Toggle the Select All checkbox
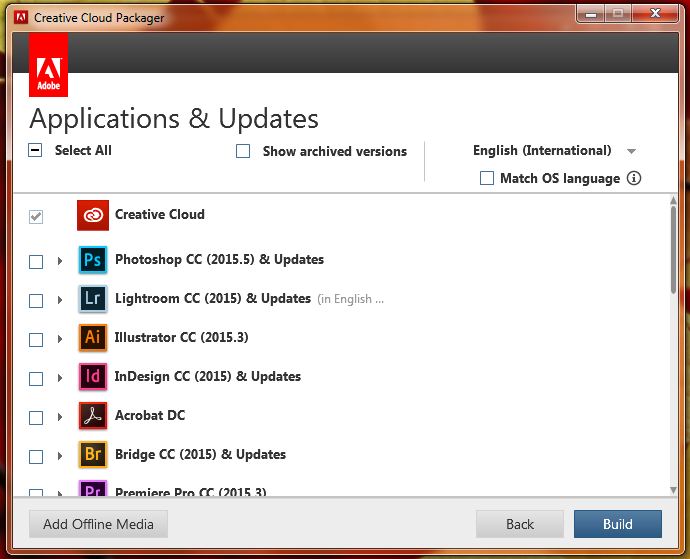The width and height of the screenshot is (690, 559). coord(35,151)
